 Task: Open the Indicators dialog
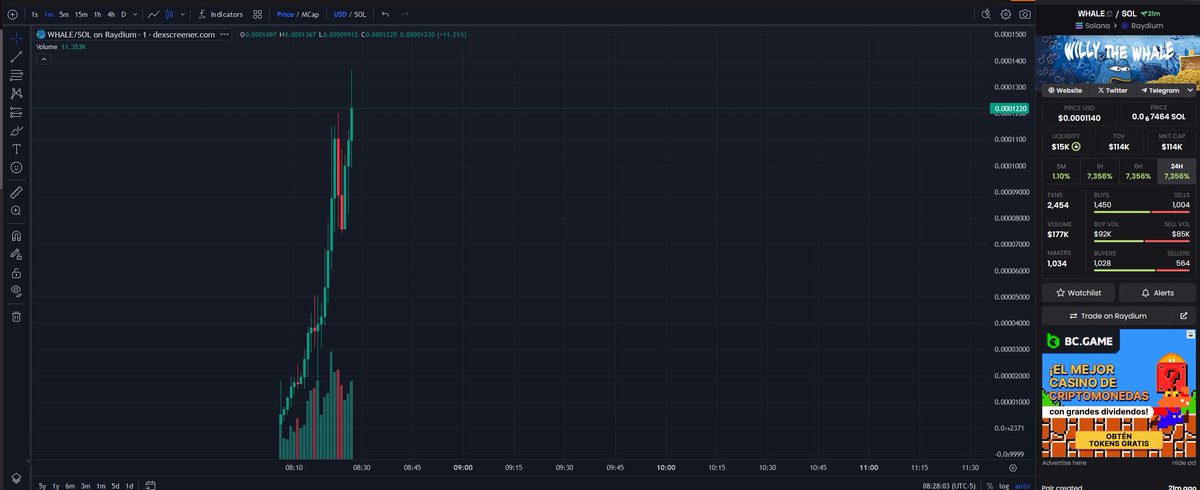(220, 15)
